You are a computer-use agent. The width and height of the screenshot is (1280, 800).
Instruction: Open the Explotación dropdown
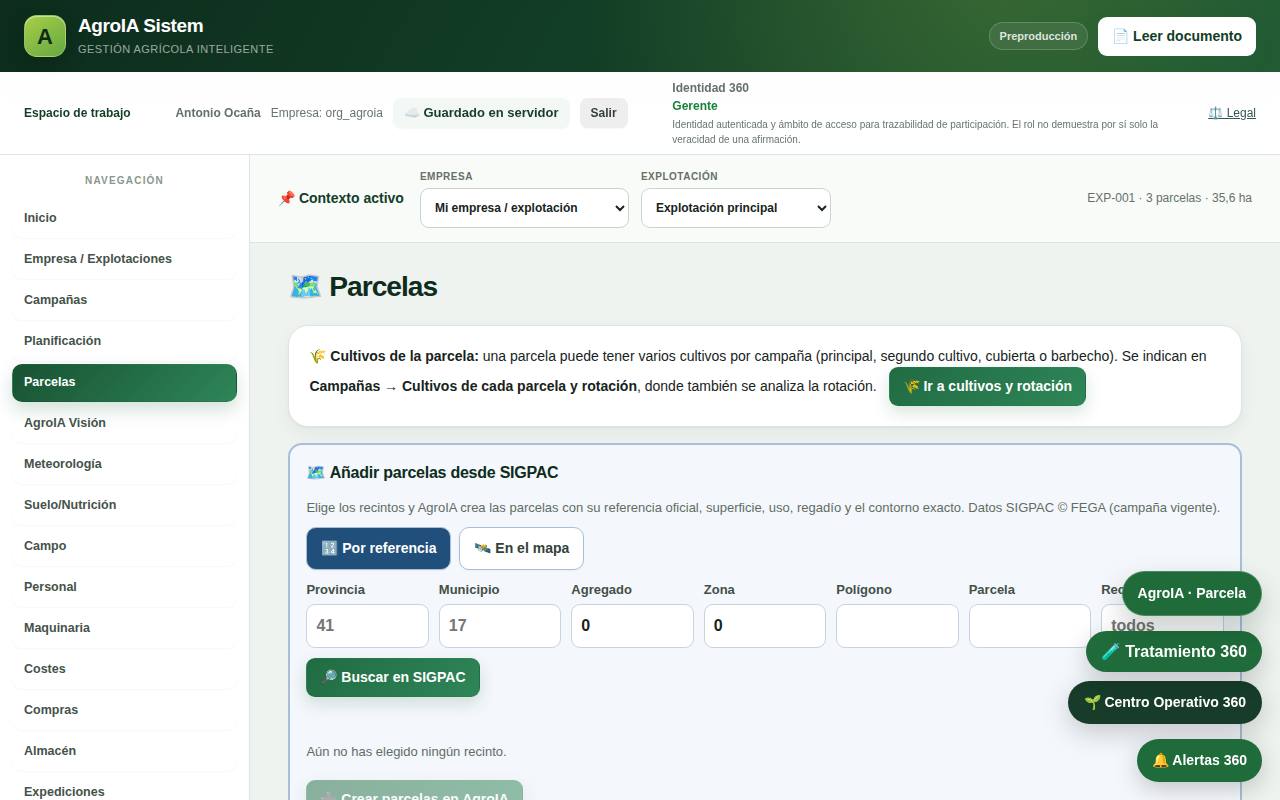pyautogui.click(x=736, y=208)
